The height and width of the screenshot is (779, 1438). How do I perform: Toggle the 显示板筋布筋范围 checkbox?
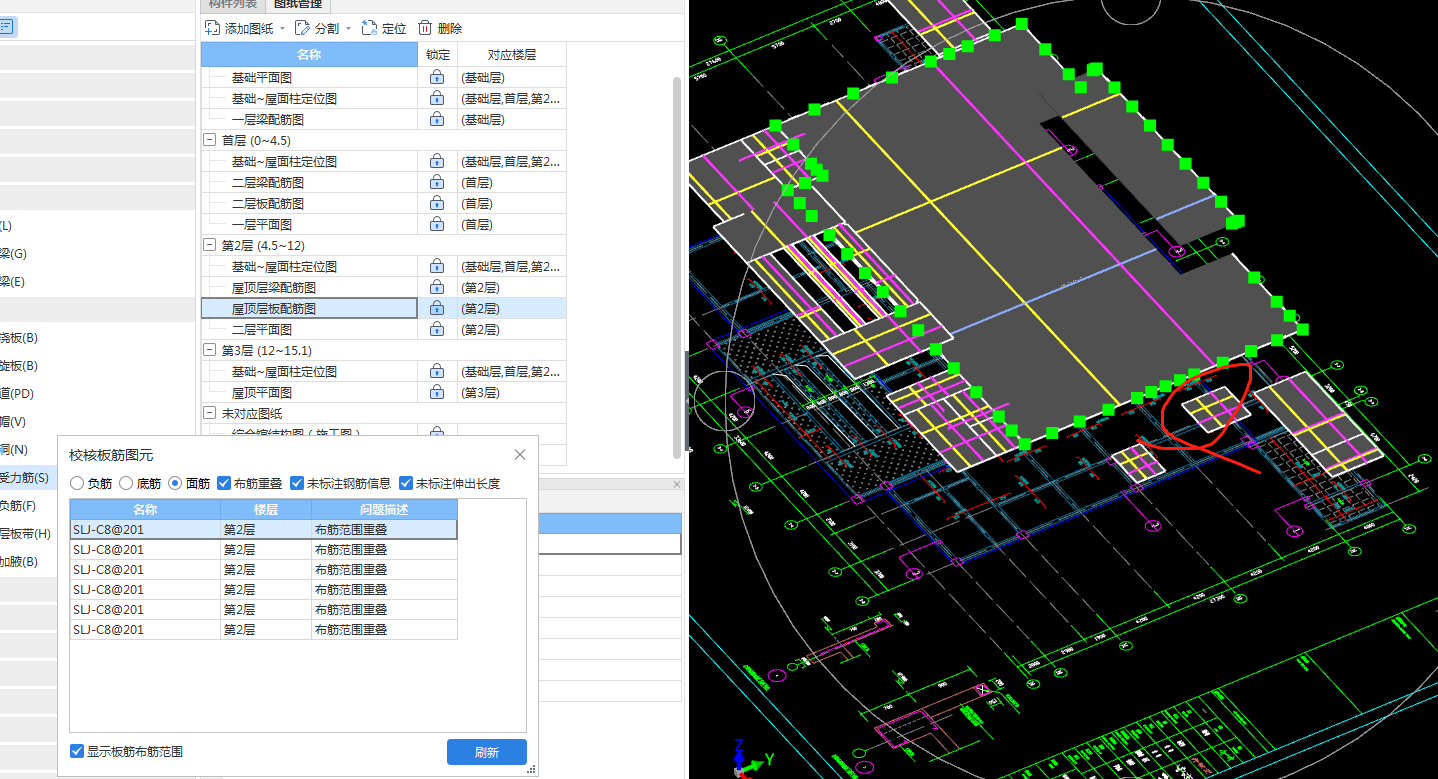coord(77,751)
